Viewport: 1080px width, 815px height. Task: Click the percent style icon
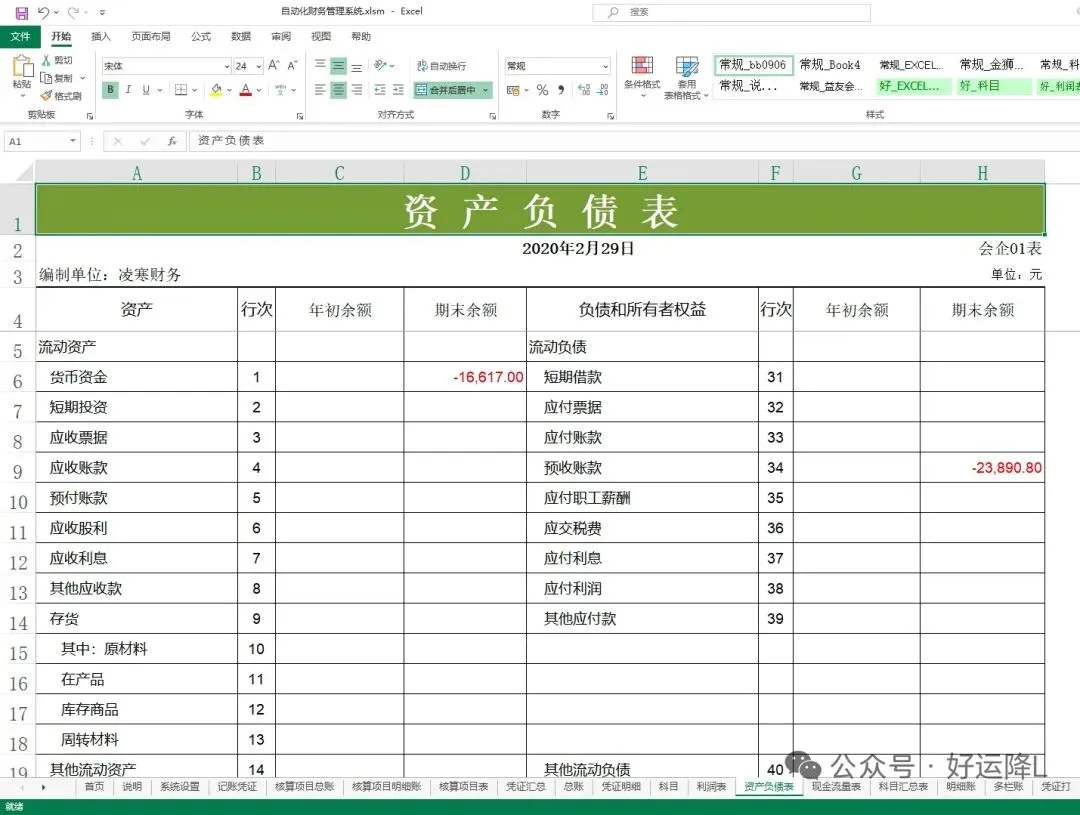pyautogui.click(x=543, y=90)
